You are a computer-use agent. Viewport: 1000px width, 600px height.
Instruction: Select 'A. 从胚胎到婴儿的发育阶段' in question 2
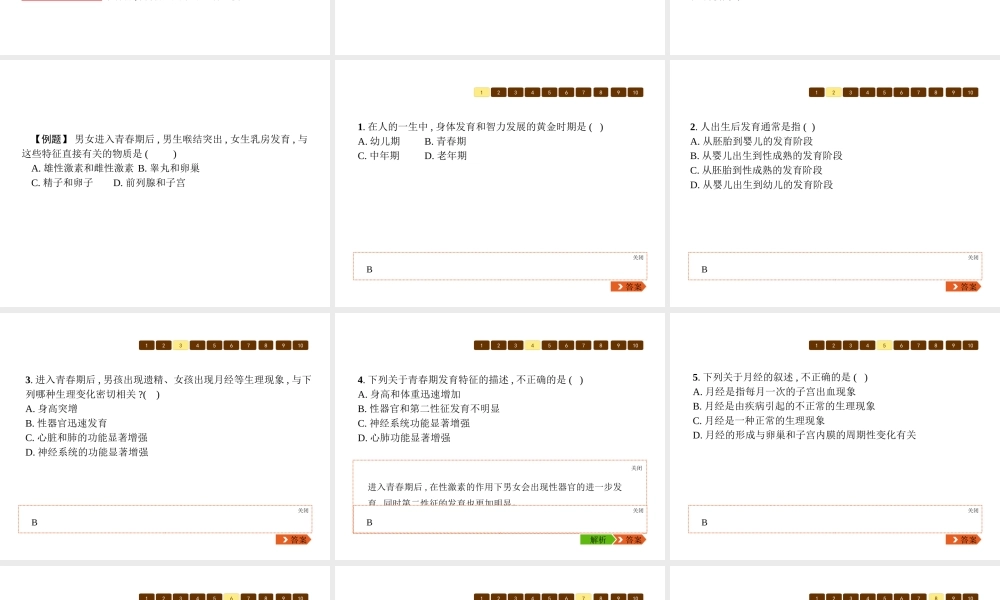click(x=751, y=142)
